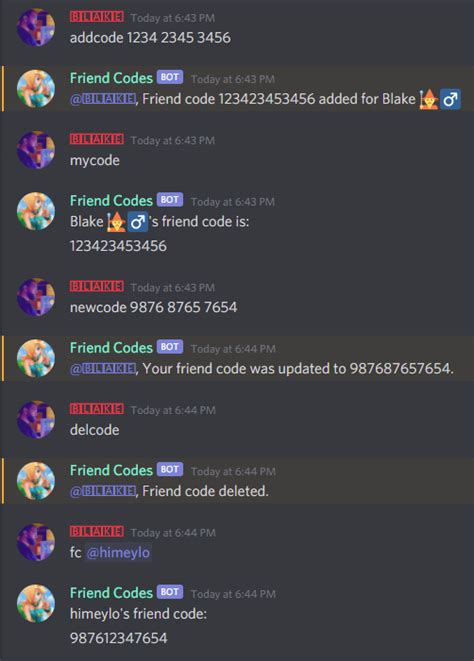474x661 pixels.
Task: Click the BOT tag on first Friend Codes reply
Action: click(x=170, y=77)
